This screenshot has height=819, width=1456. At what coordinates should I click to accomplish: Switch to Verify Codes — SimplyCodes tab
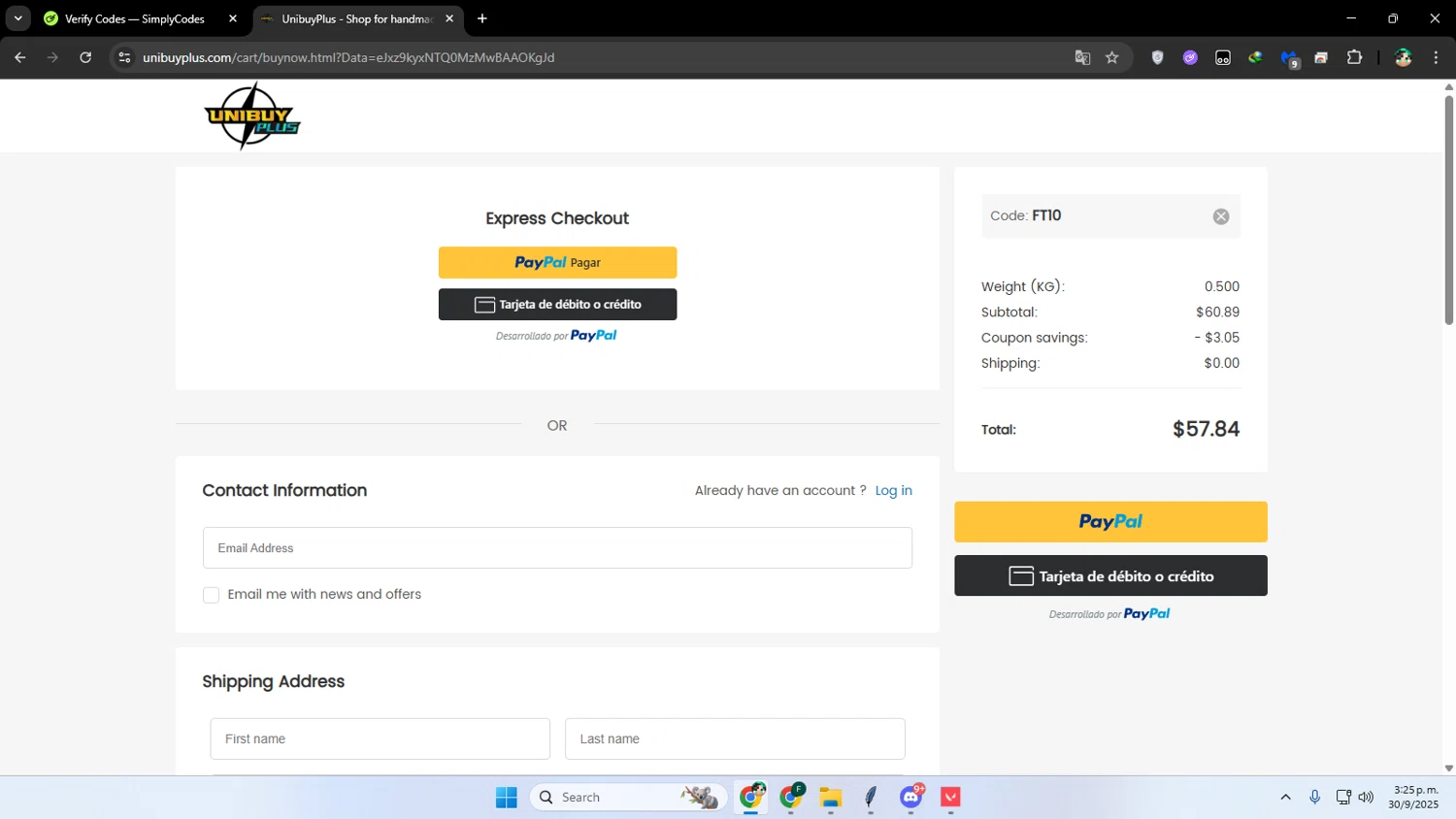(x=134, y=18)
